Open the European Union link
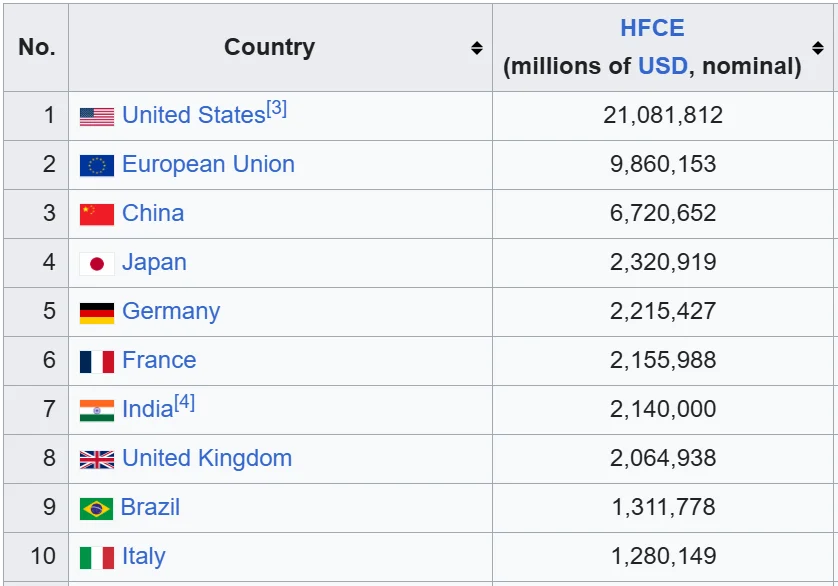This screenshot has height=586, width=838. click(208, 165)
